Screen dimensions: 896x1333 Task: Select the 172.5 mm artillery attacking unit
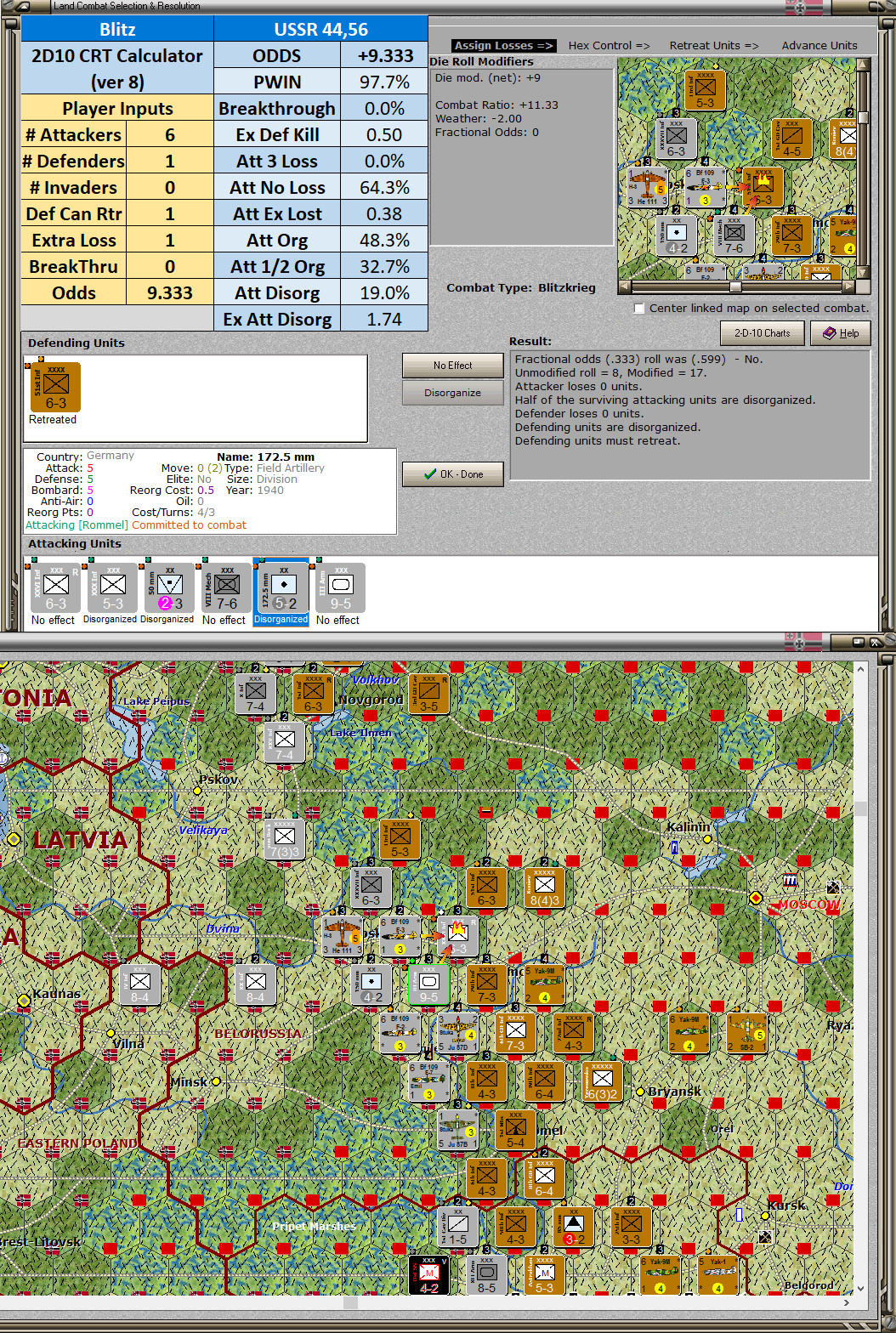pos(284,587)
